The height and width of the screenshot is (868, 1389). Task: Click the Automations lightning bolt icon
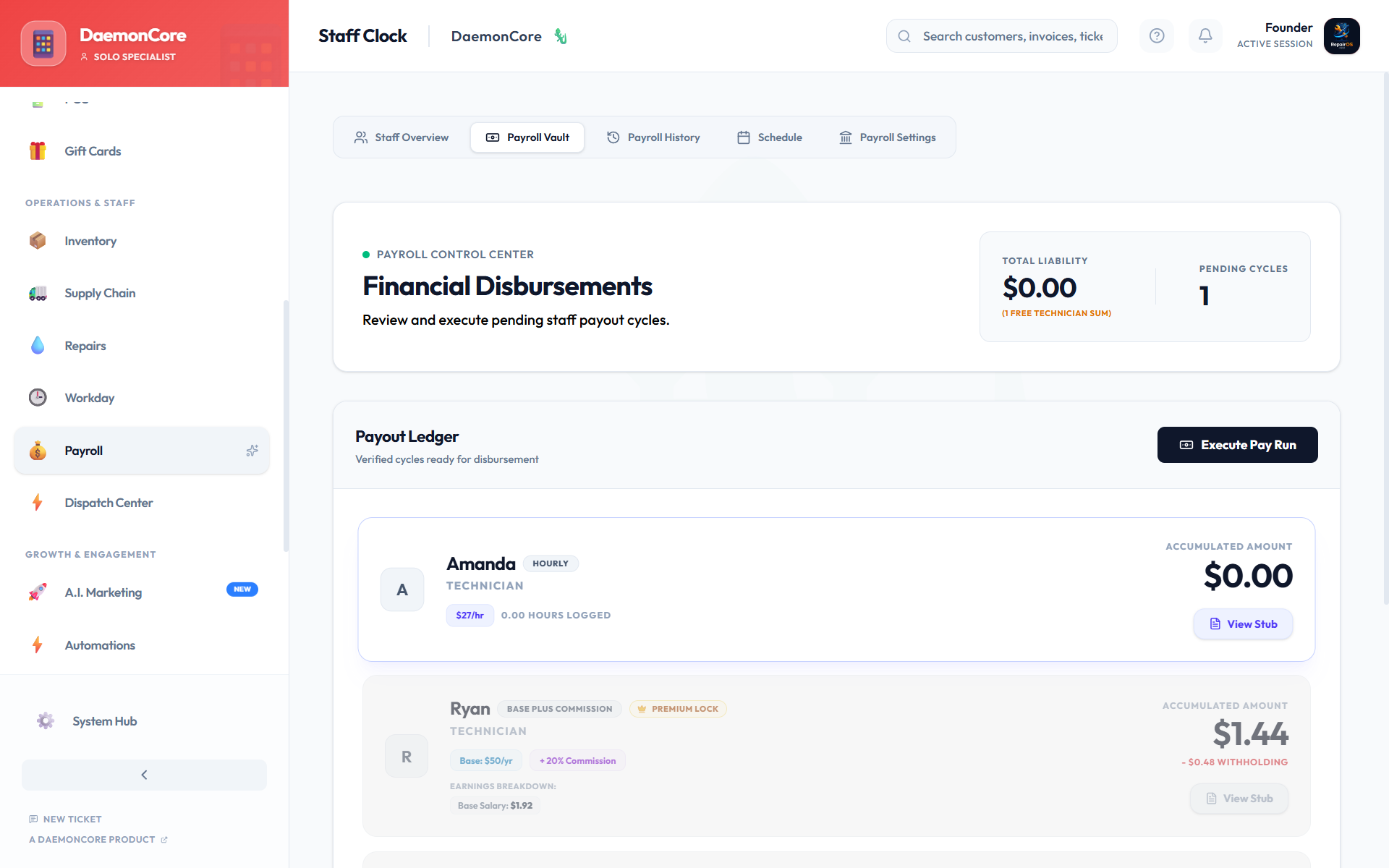coord(38,644)
